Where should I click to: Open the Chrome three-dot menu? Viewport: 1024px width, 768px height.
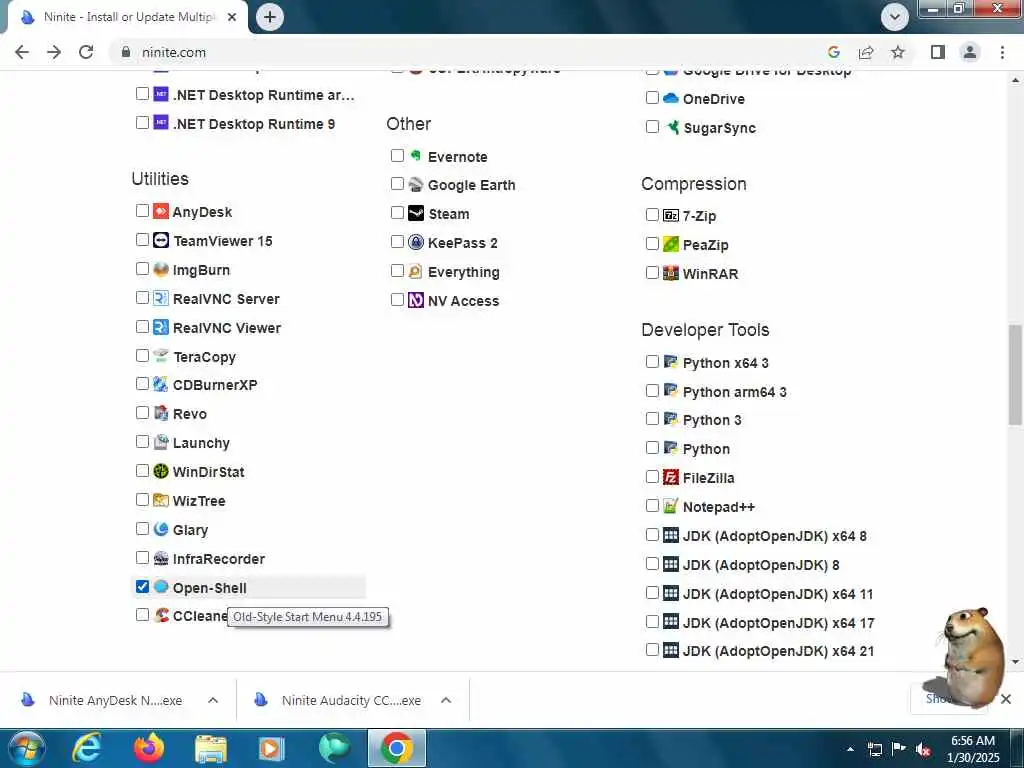click(1002, 52)
